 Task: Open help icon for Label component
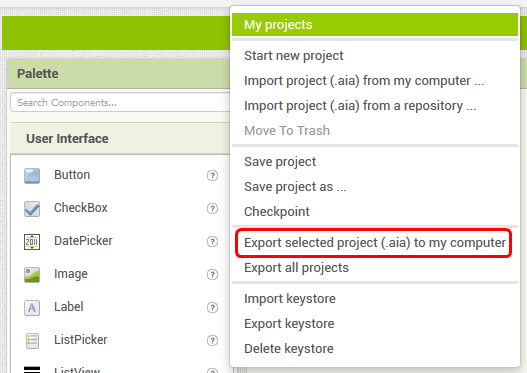coord(212,307)
